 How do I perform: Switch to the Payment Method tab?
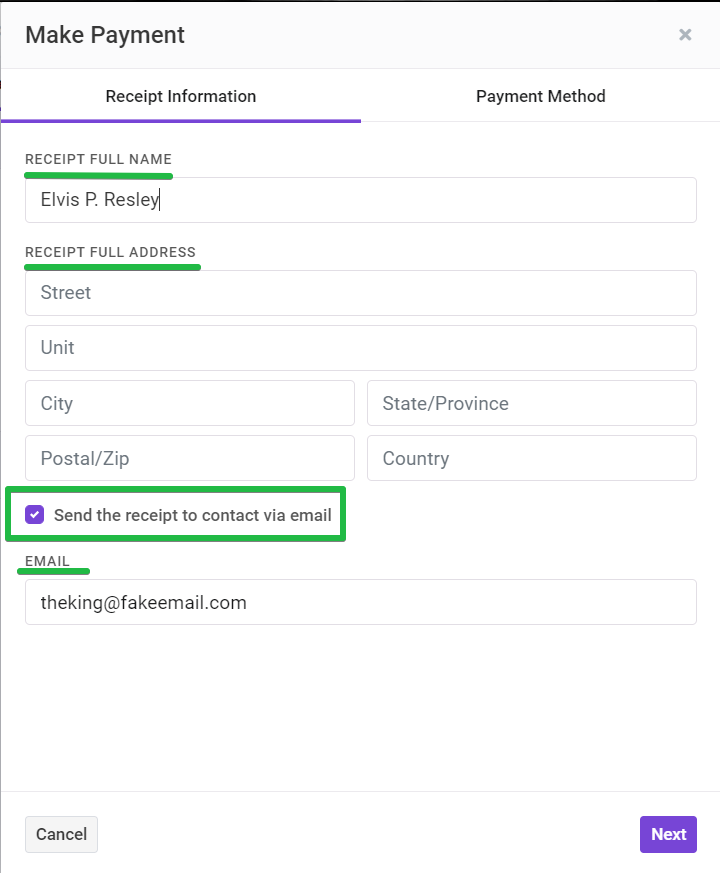coord(540,96)
